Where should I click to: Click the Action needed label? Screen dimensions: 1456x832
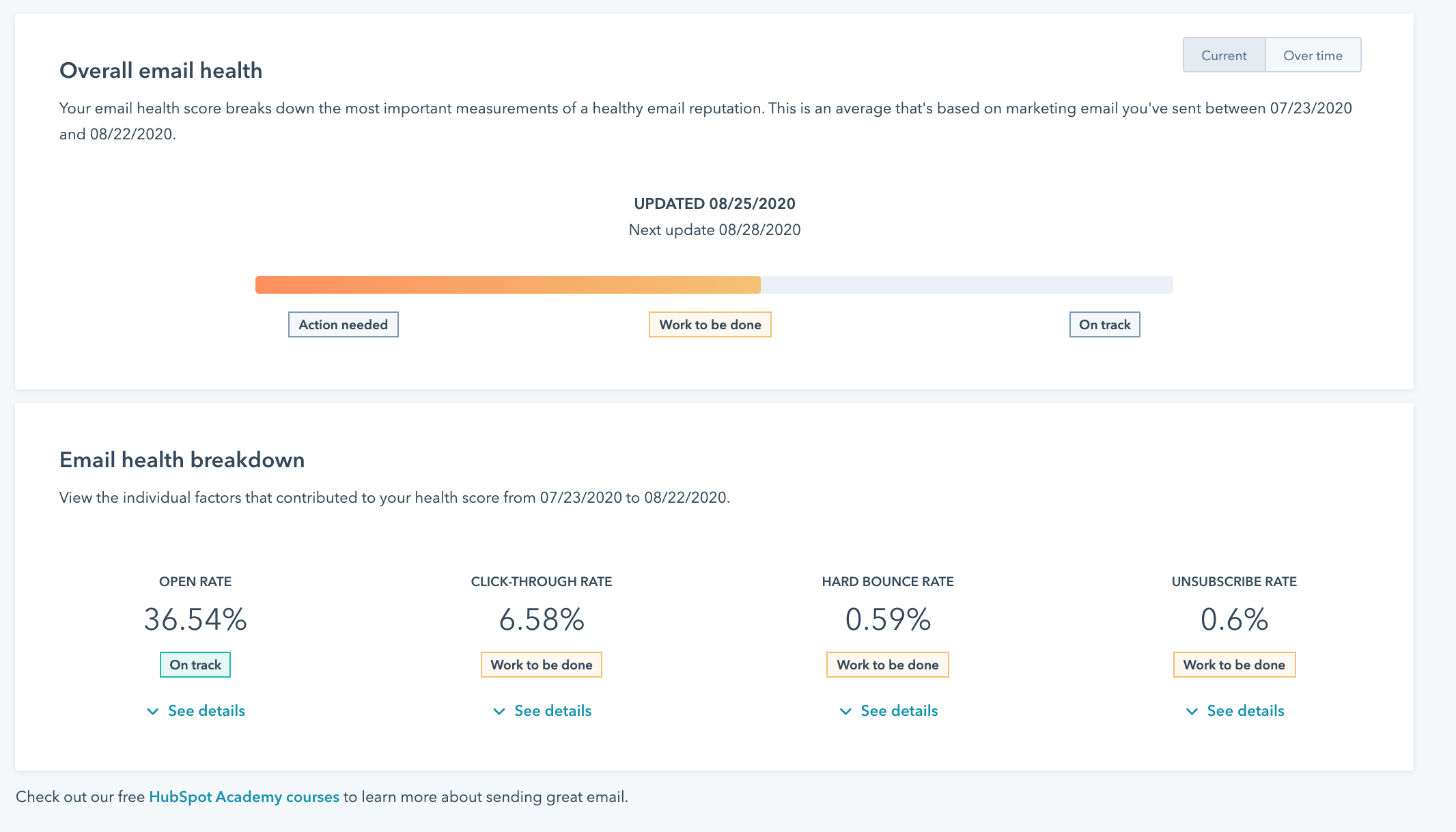coord(343,324)
